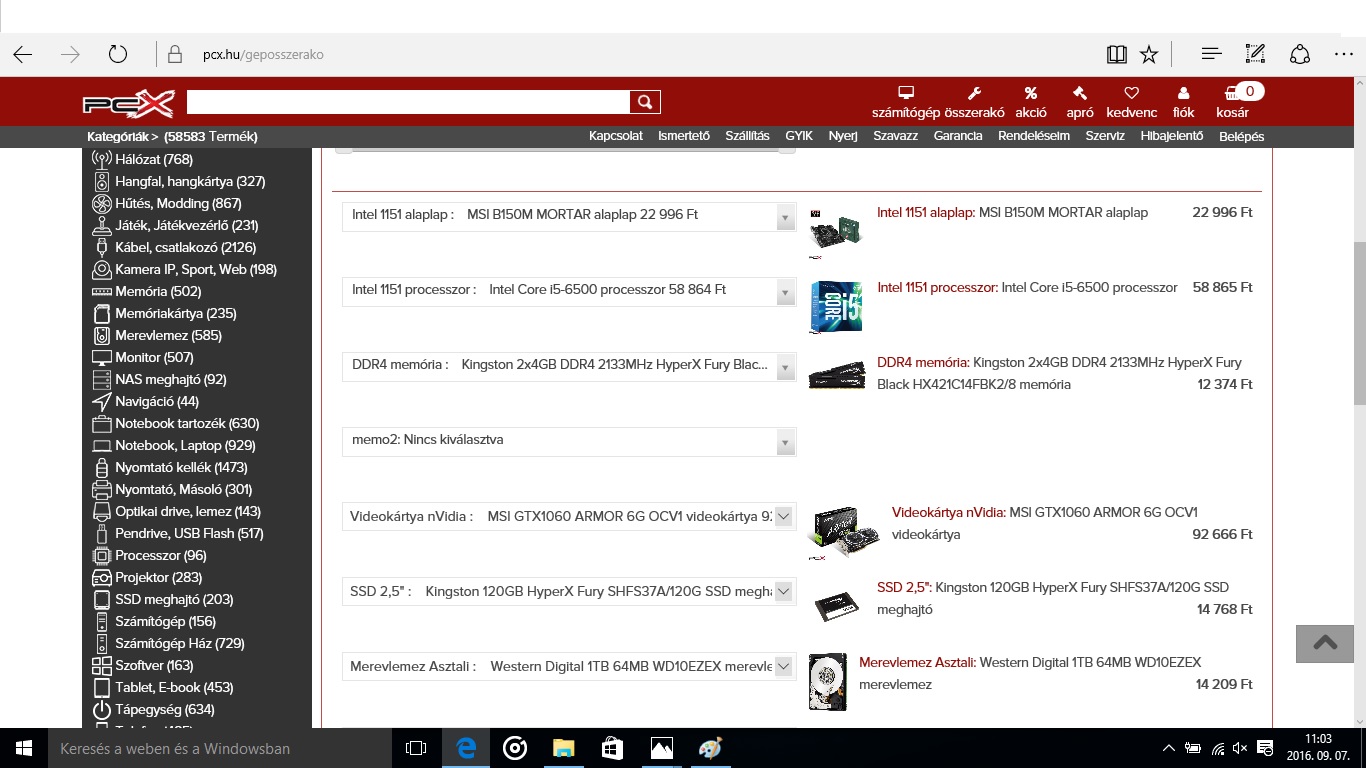1366x768 pixels.
Task: Open the browser share icon
Action: click(x=1300, y=55)
